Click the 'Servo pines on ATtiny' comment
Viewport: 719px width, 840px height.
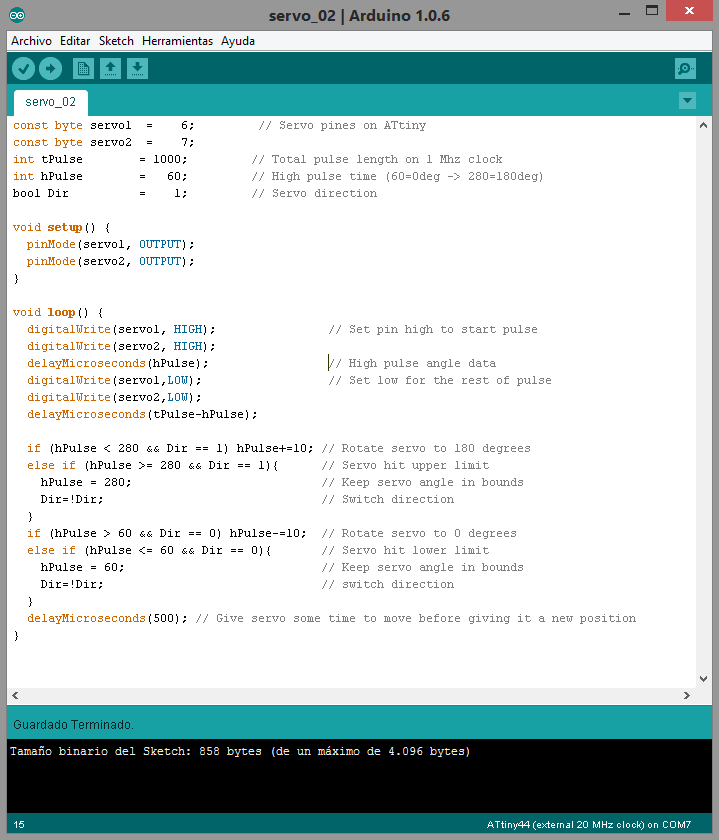coord(342,125)
